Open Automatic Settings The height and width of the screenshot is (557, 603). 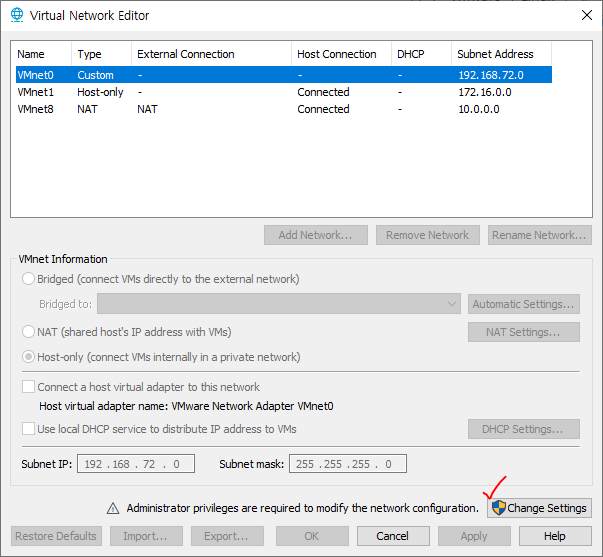coord(524,304)
